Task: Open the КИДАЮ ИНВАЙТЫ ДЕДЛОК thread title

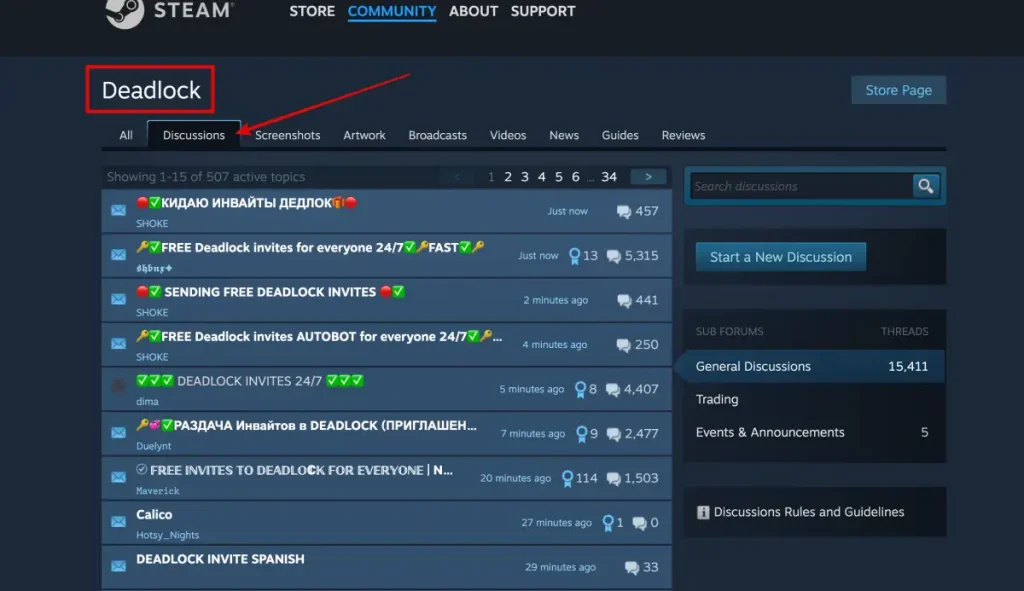Action: (247, 203)
